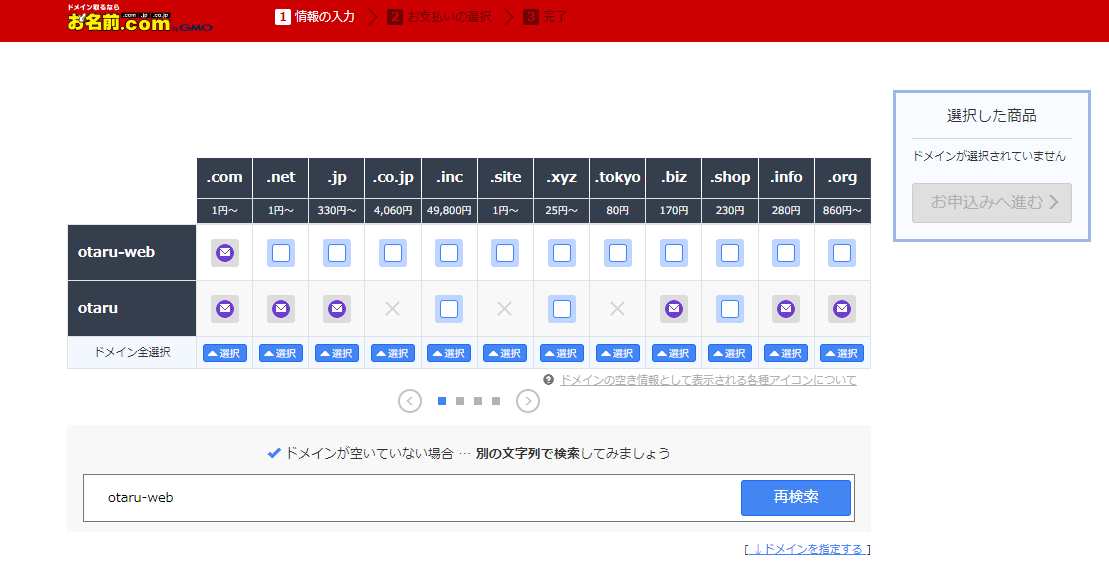Jump to second pagination dot
This screenshot has height=569, width=1109.
coord(460,401)
